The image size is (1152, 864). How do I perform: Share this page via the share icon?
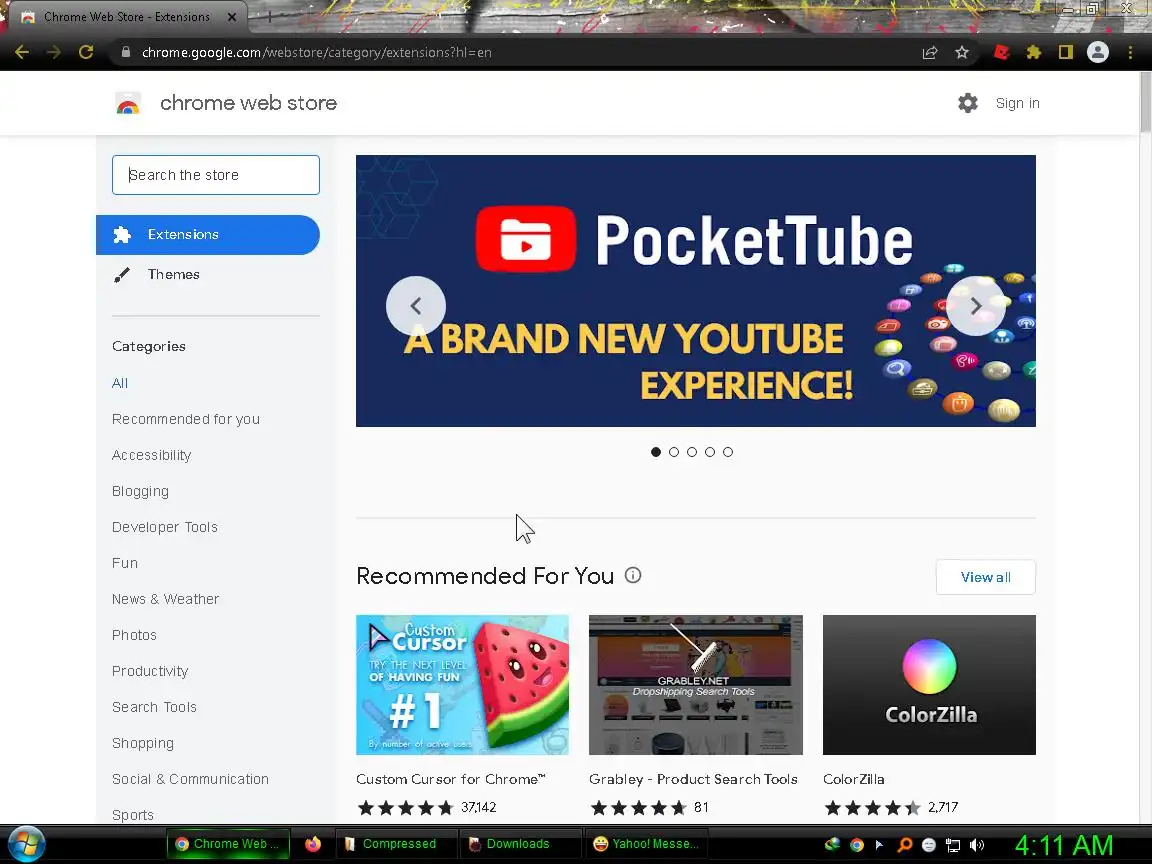point(930,52)
